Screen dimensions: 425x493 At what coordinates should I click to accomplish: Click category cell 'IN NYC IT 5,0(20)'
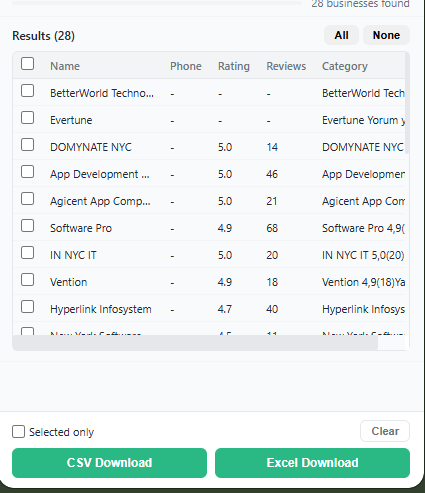[x=363, y=255]
